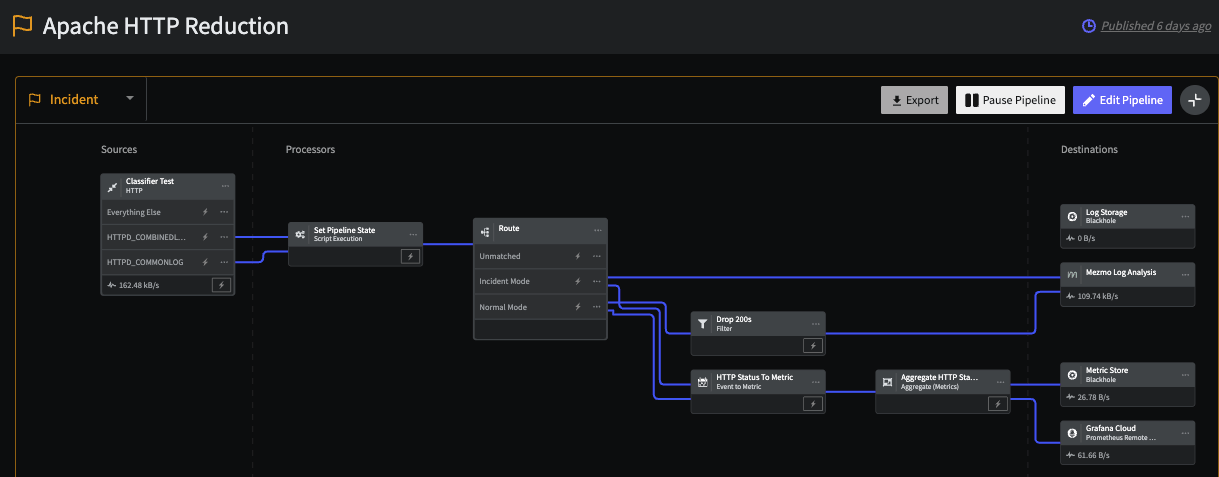Click the Classifier Test source node icon

(113, 186)
